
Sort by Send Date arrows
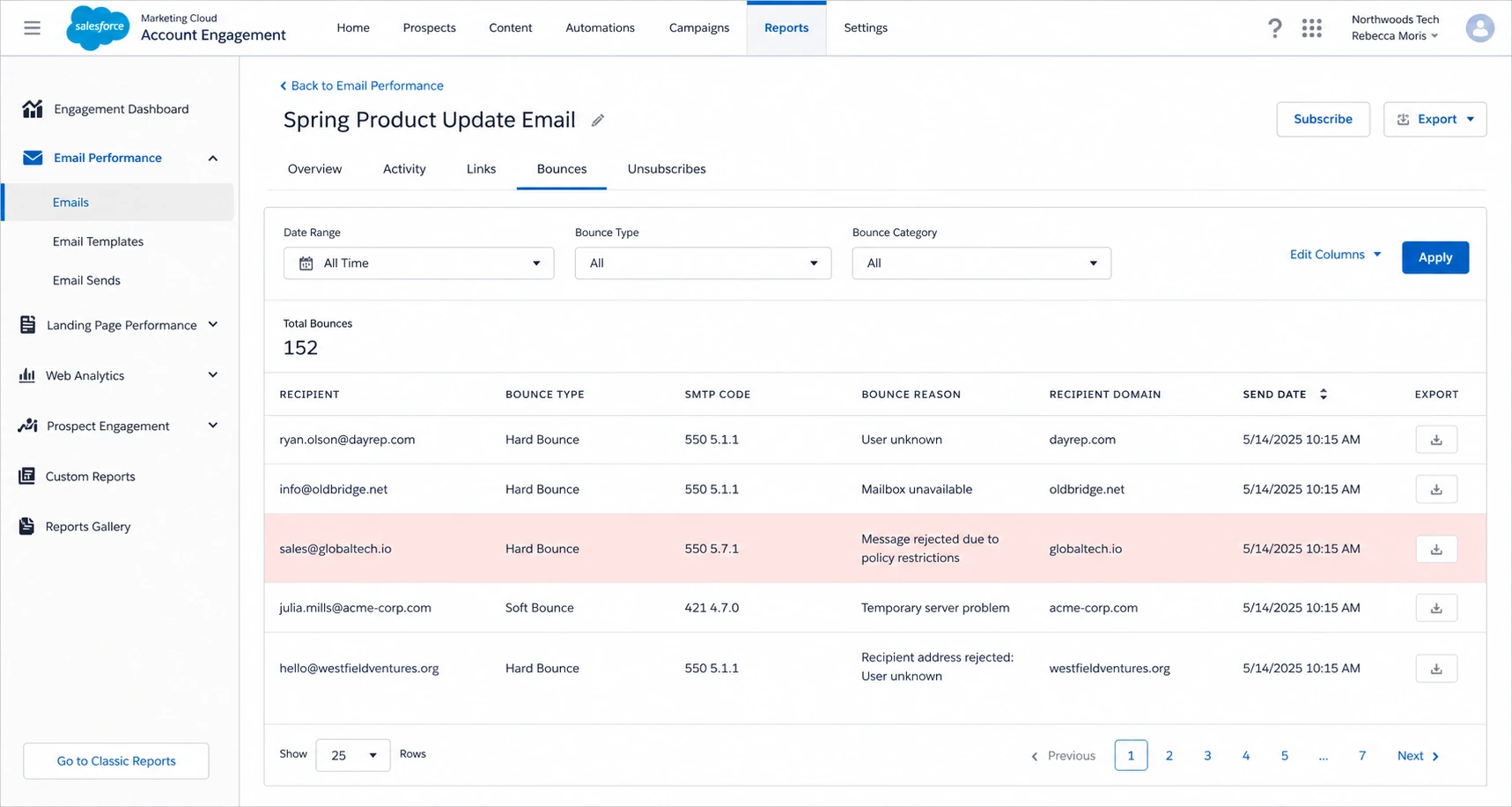tap(1323, 395)
